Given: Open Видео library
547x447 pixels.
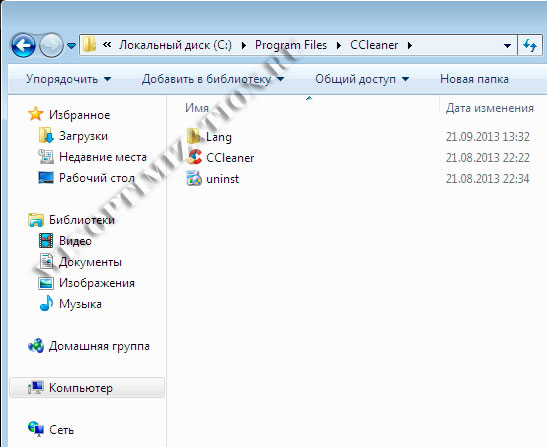Looking at the screenshot, I should [75, 241].
